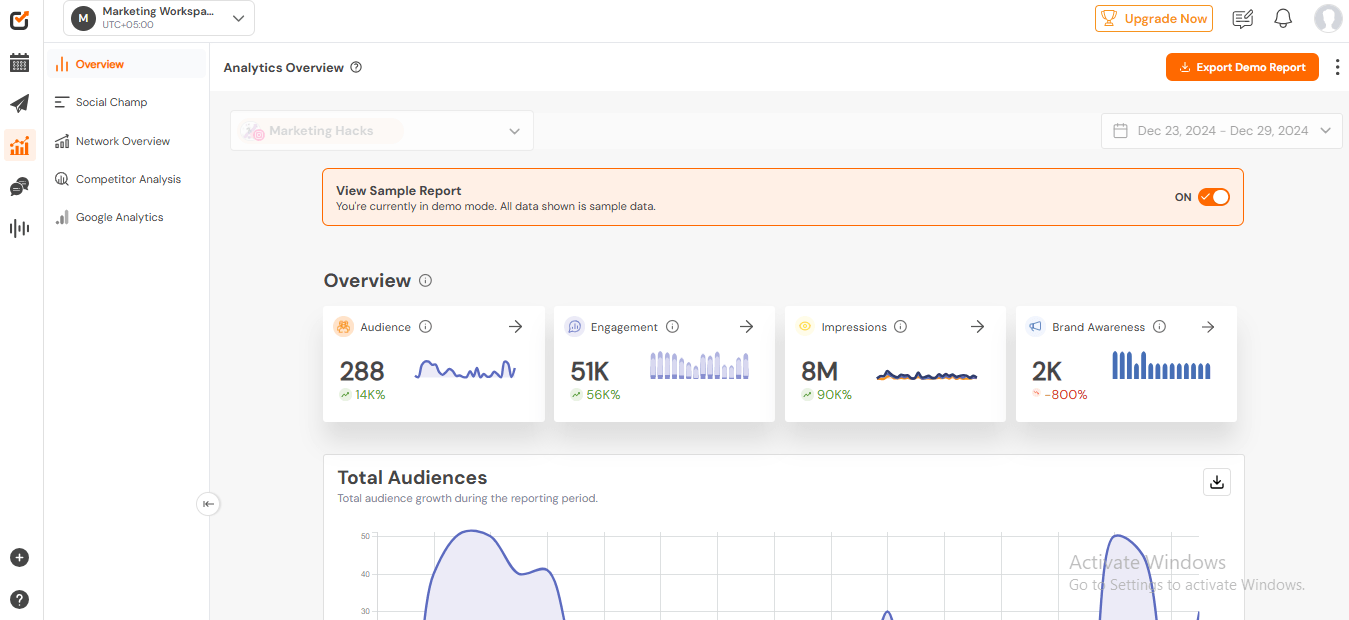Click the info icon beside Overview heading
The image size is (1349, 620).
click(425, 281)
